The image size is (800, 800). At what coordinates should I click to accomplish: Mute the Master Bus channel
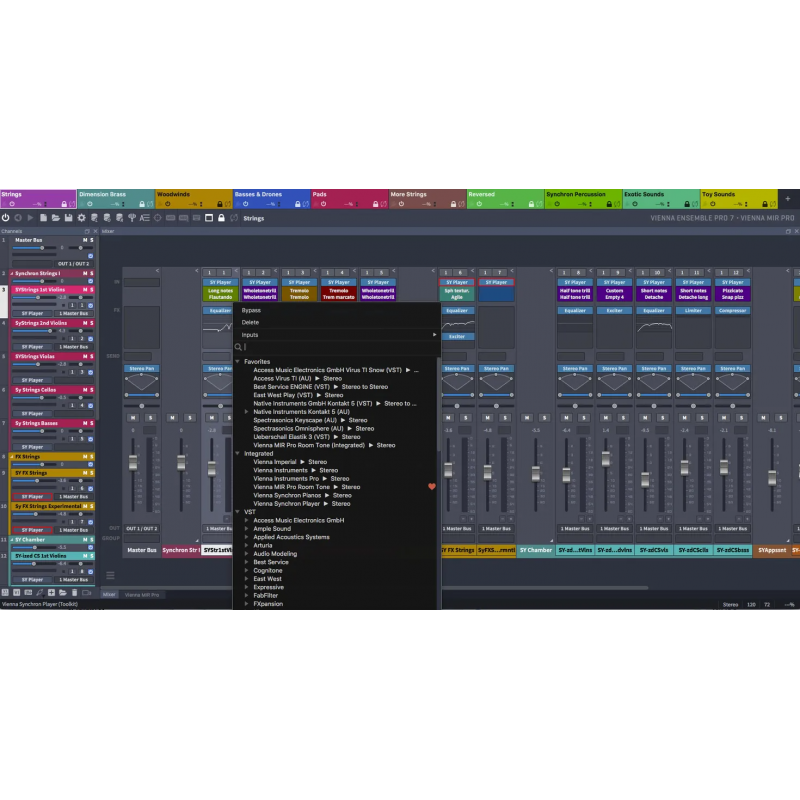[x=84, y=240]
